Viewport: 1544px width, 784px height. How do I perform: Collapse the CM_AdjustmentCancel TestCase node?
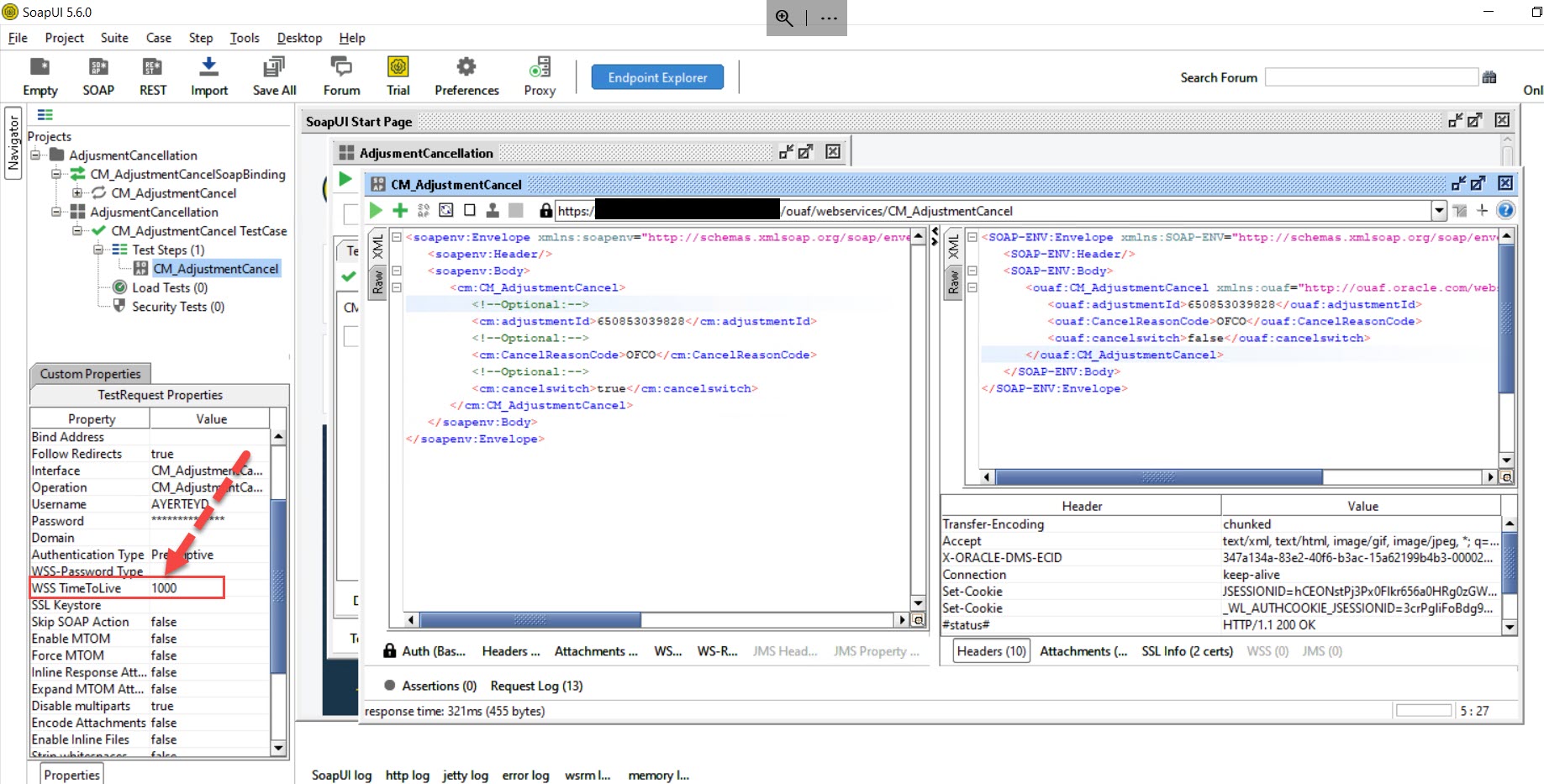76,230
